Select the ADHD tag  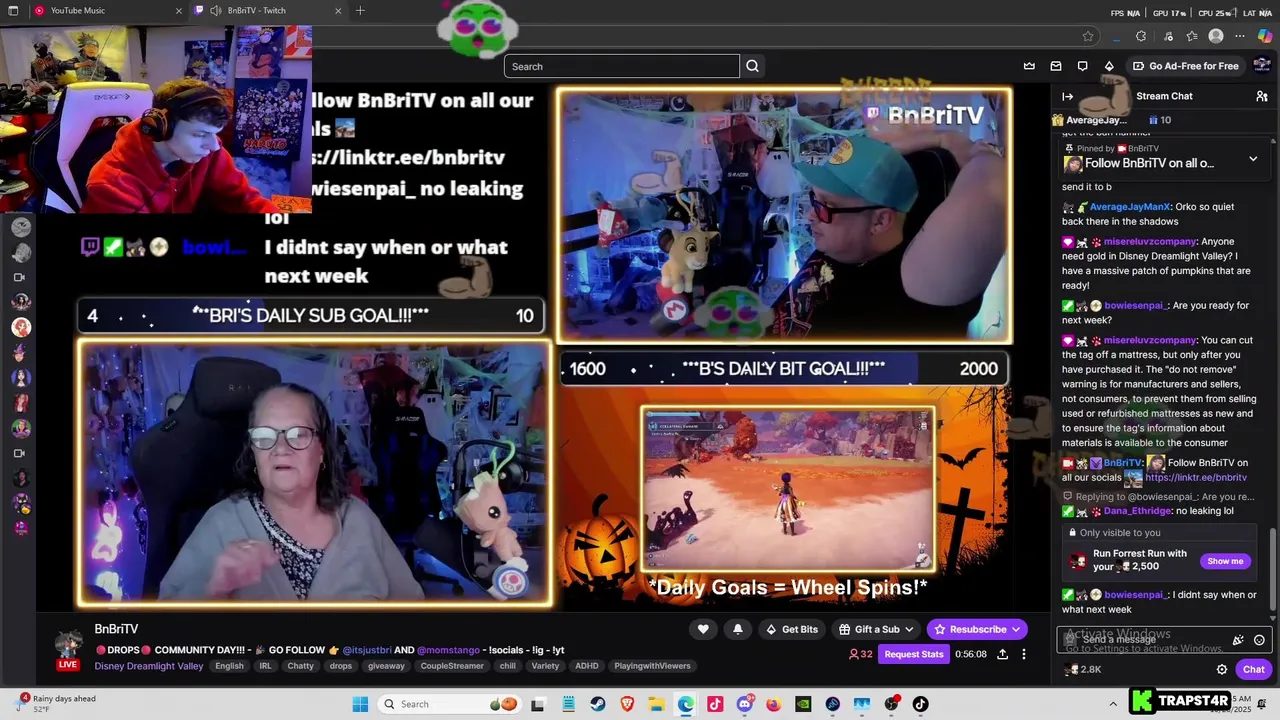(586, 666)
